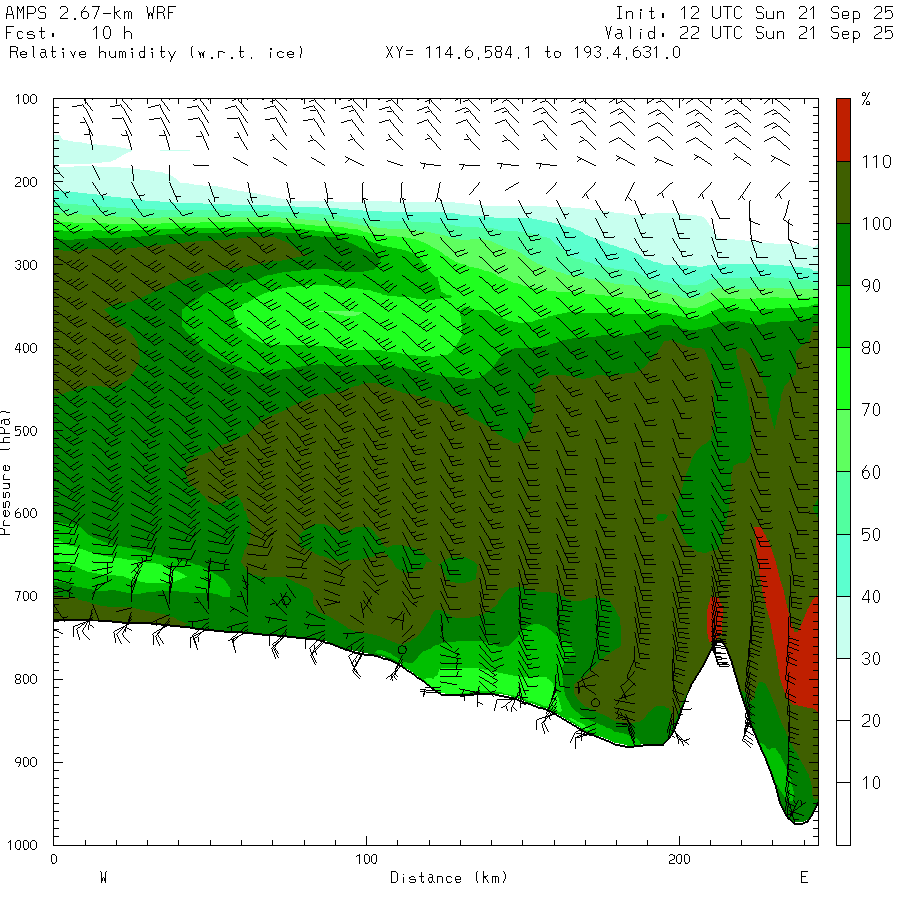Click the 400 hPa pressure tick label
The width and height of the screenshot is (900, 900).
click(26, 348)
